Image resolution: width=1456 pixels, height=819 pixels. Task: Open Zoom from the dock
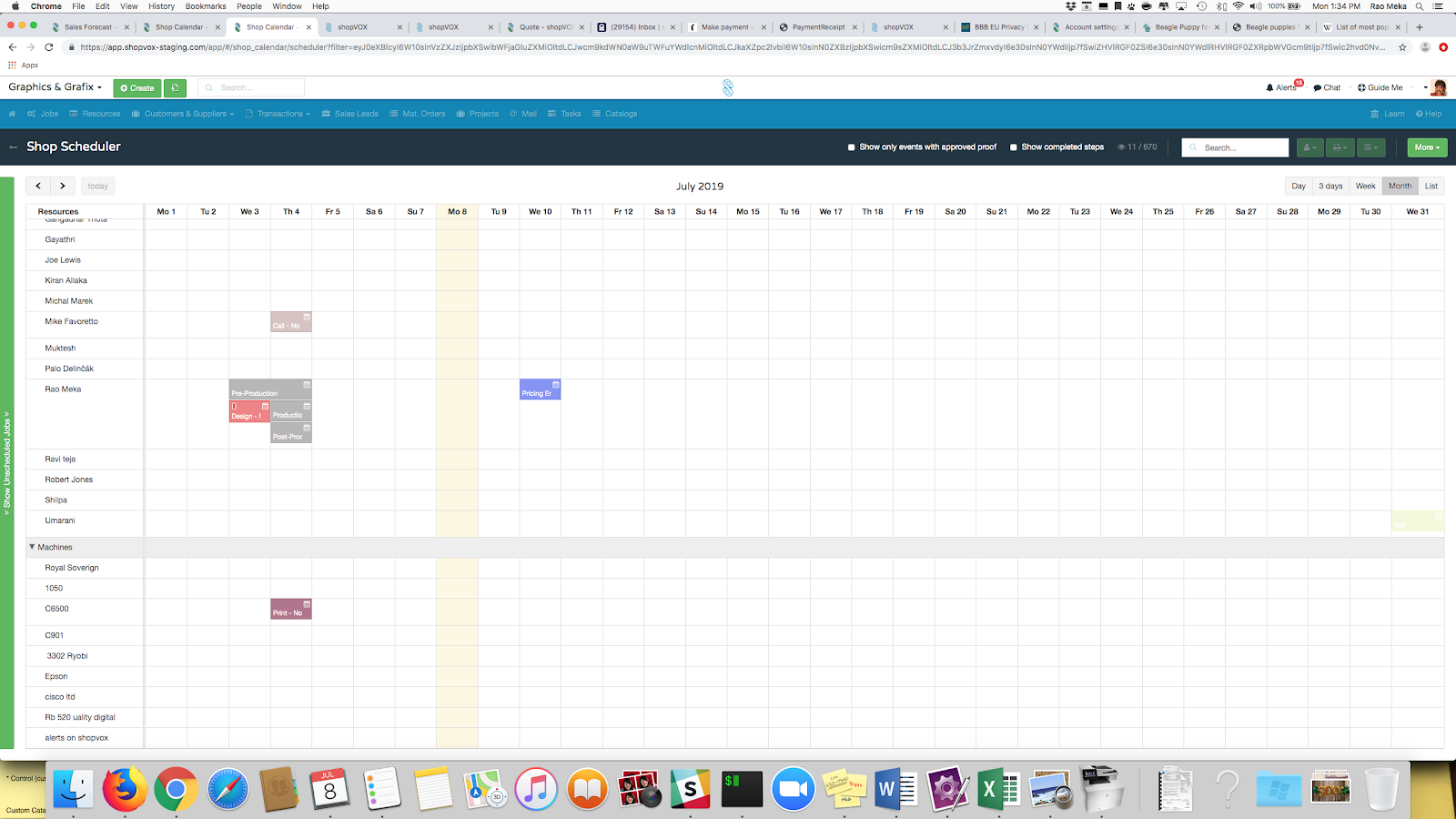click(x=794, y=788)
